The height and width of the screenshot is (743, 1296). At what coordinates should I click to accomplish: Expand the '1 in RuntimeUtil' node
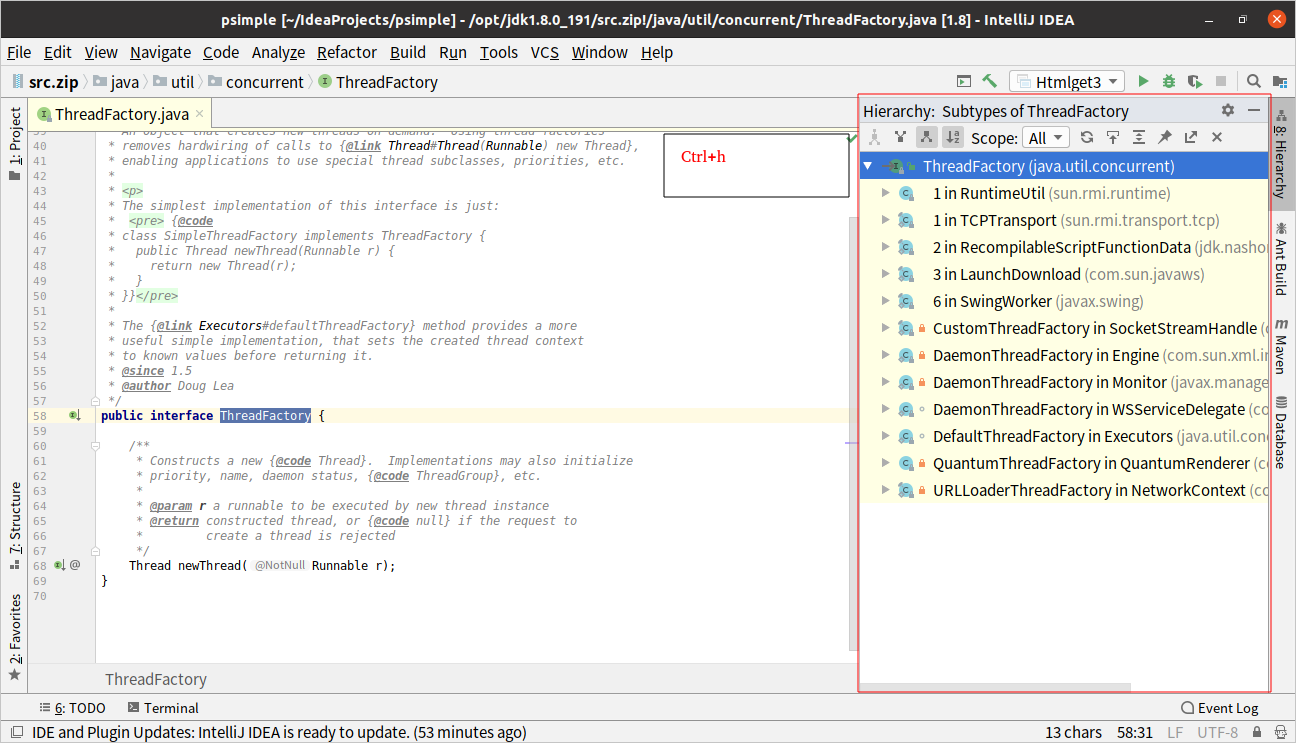[x=885, y=193]
